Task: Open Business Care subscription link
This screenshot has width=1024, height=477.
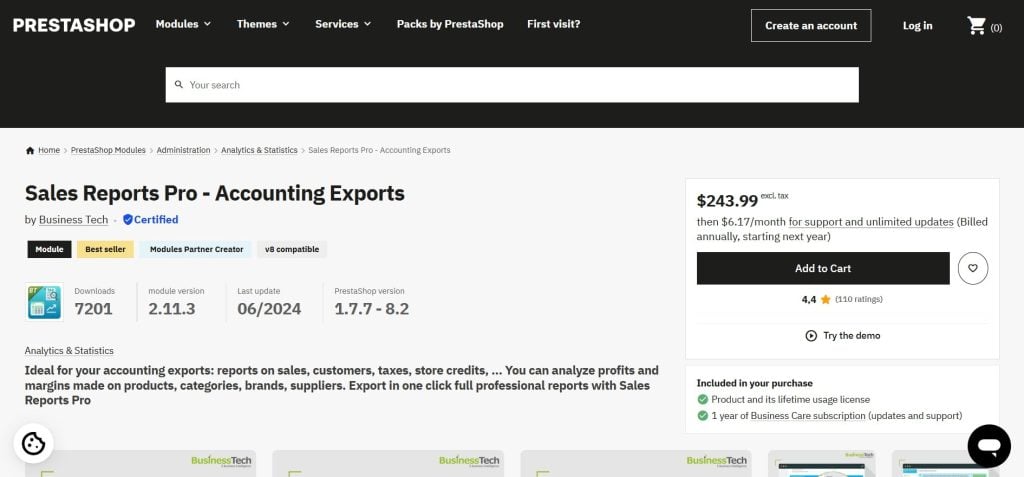Action: tap(808, 416)
